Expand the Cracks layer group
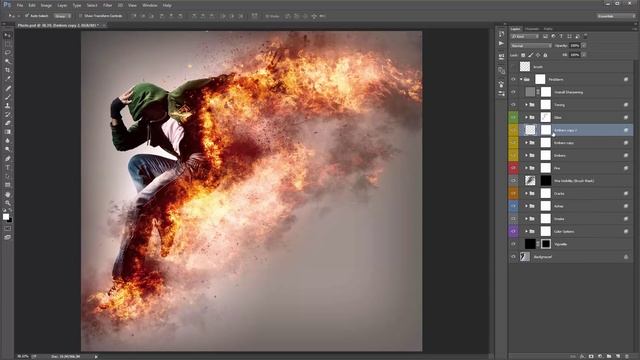 point(527,193)
